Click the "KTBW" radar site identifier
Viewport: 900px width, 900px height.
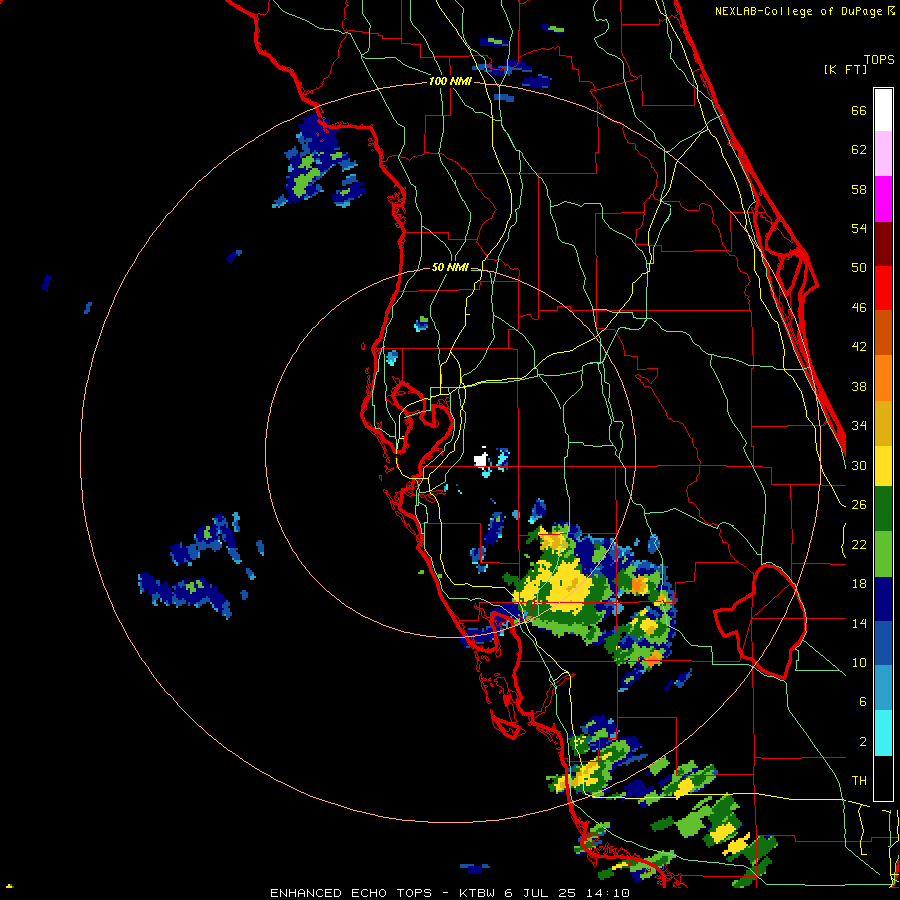point(477,893)
